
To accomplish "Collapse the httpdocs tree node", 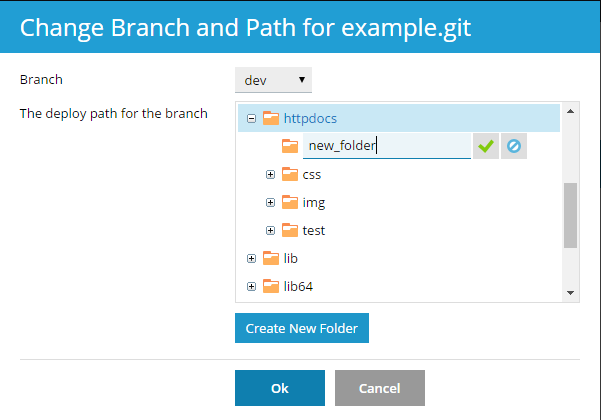I will click(x=252, y=118).
